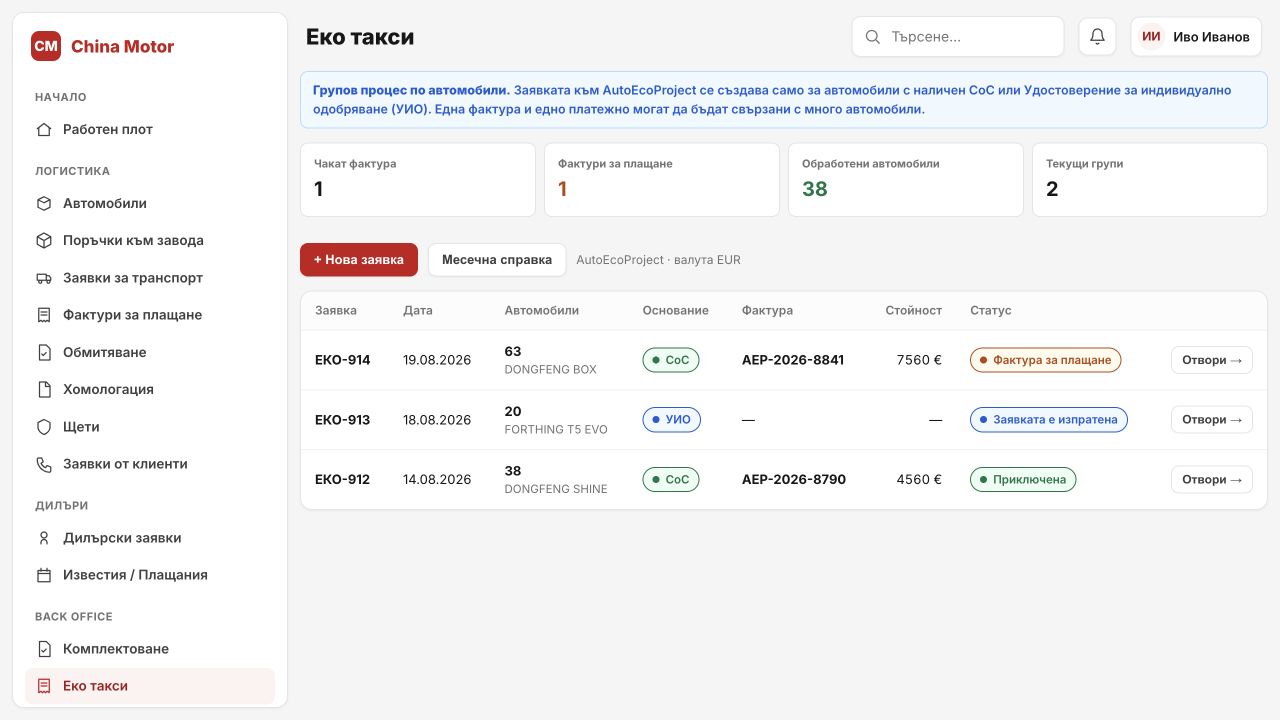Click the home icon beside Работен плот
1280x720 pixels.
(44, 129)
